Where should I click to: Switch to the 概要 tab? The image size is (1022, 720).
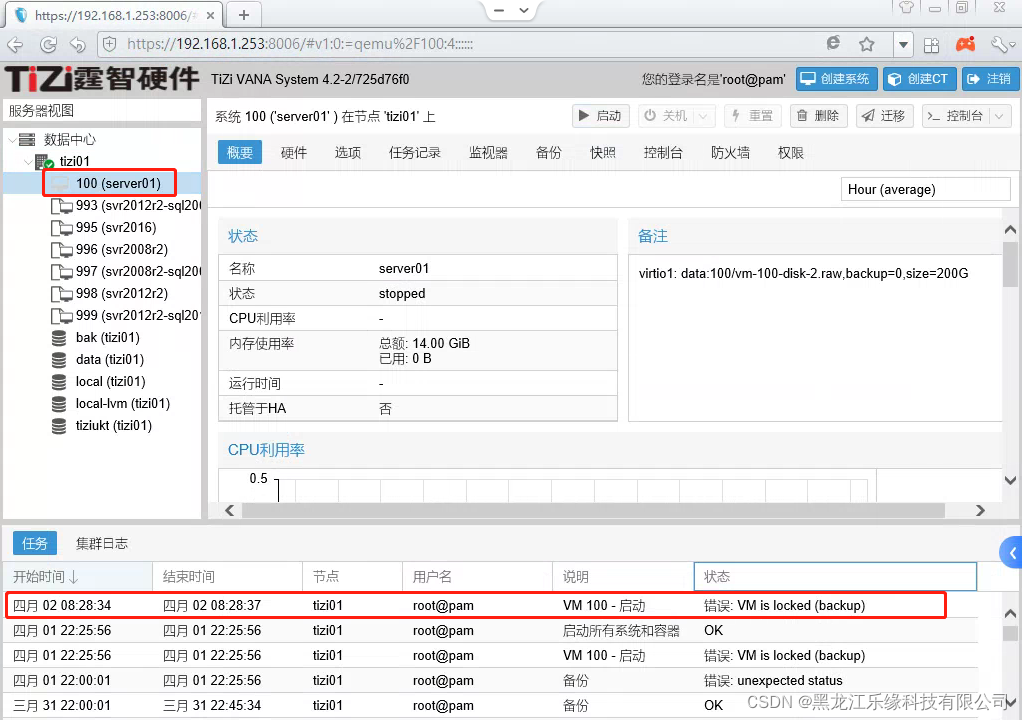[239, 152]
